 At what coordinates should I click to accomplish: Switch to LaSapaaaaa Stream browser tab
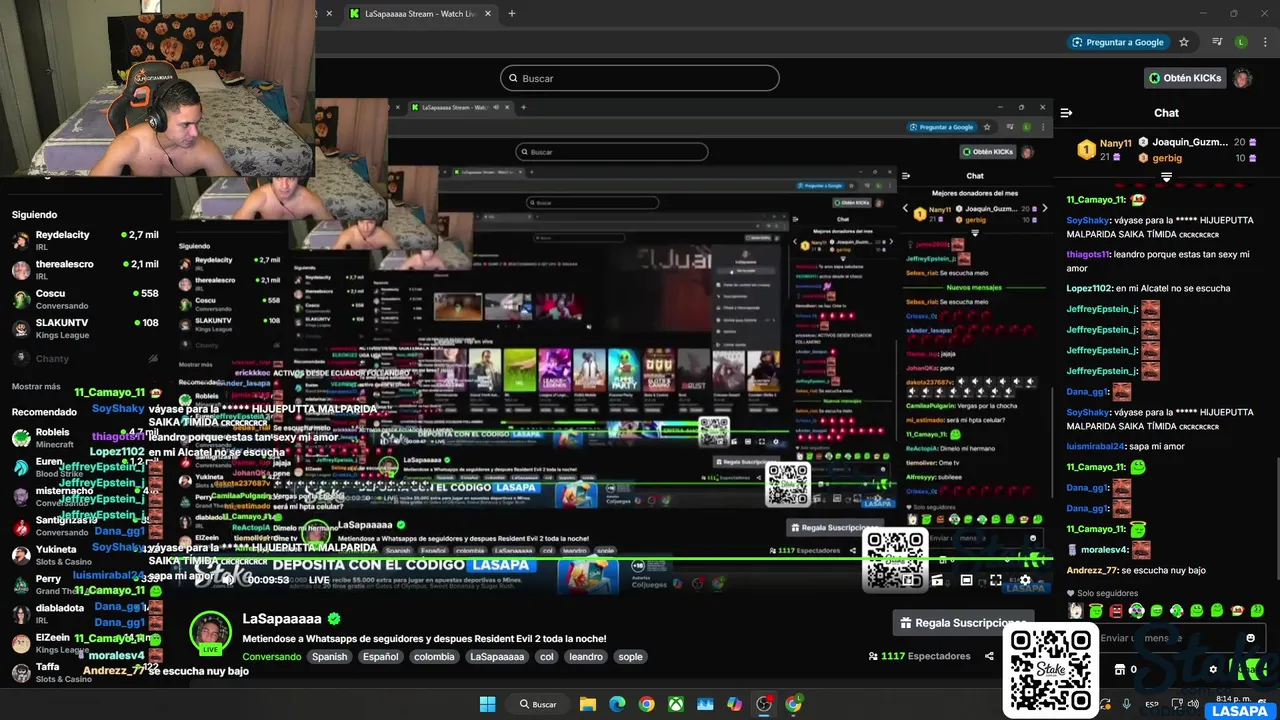420,14
